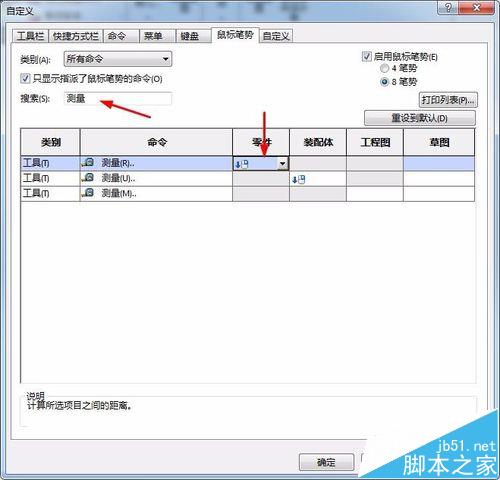Screen dimensions: 500x480
Task: Select the 测量(U).. command text
Action: [118, 178]
